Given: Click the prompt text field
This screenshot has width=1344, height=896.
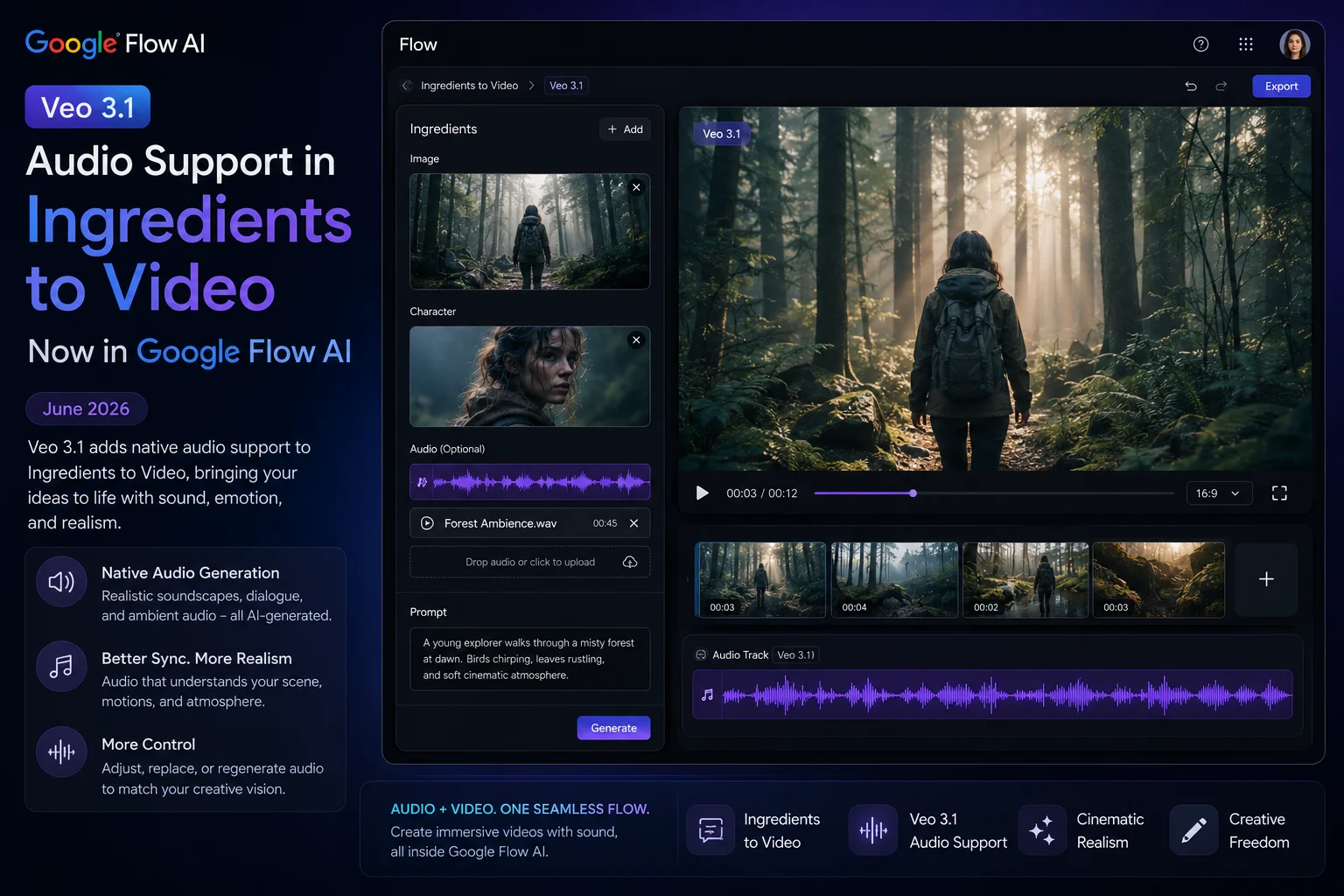Looking at the screenshot, I should (529, 659).
